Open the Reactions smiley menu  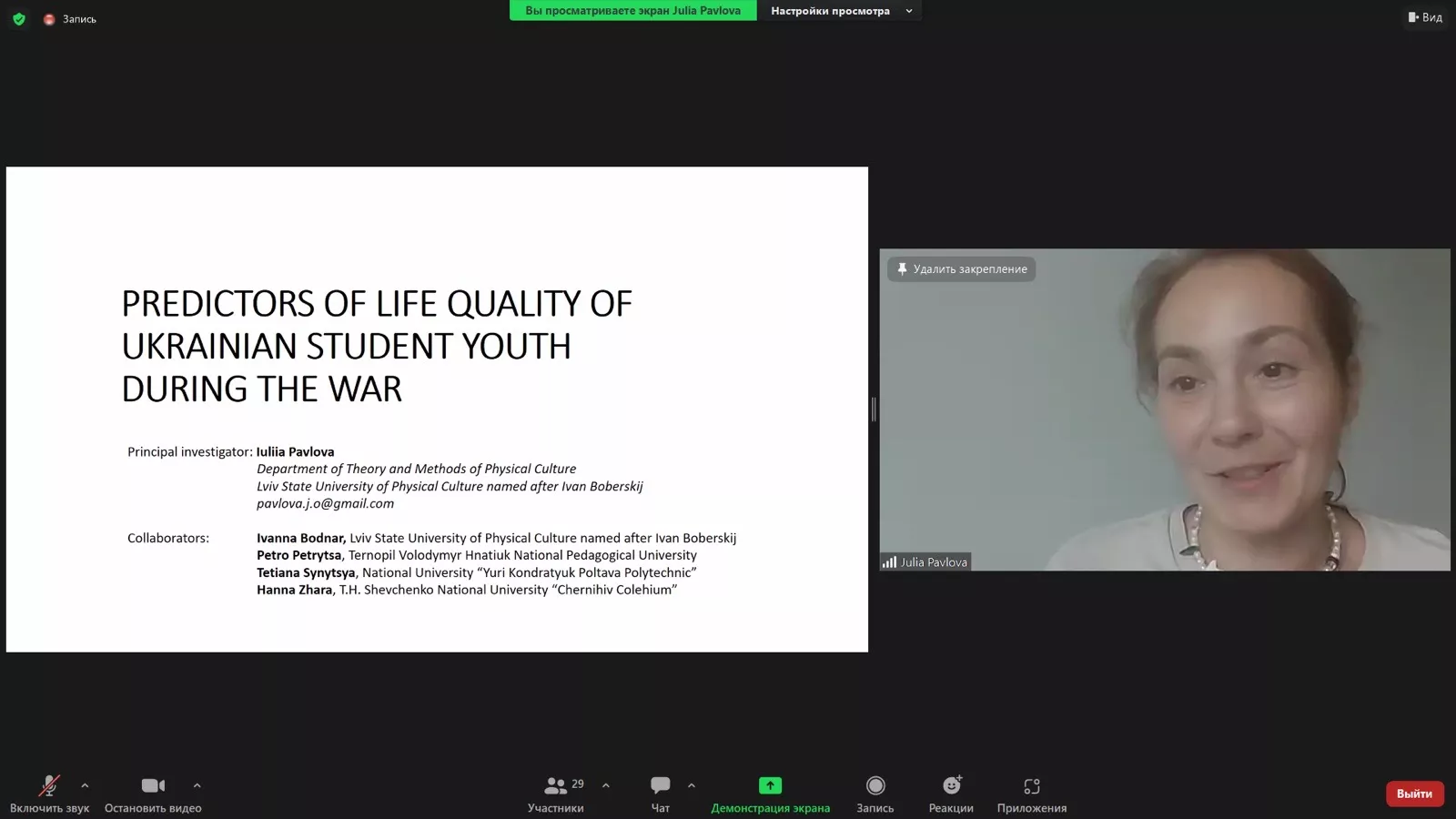pos(951,786)
